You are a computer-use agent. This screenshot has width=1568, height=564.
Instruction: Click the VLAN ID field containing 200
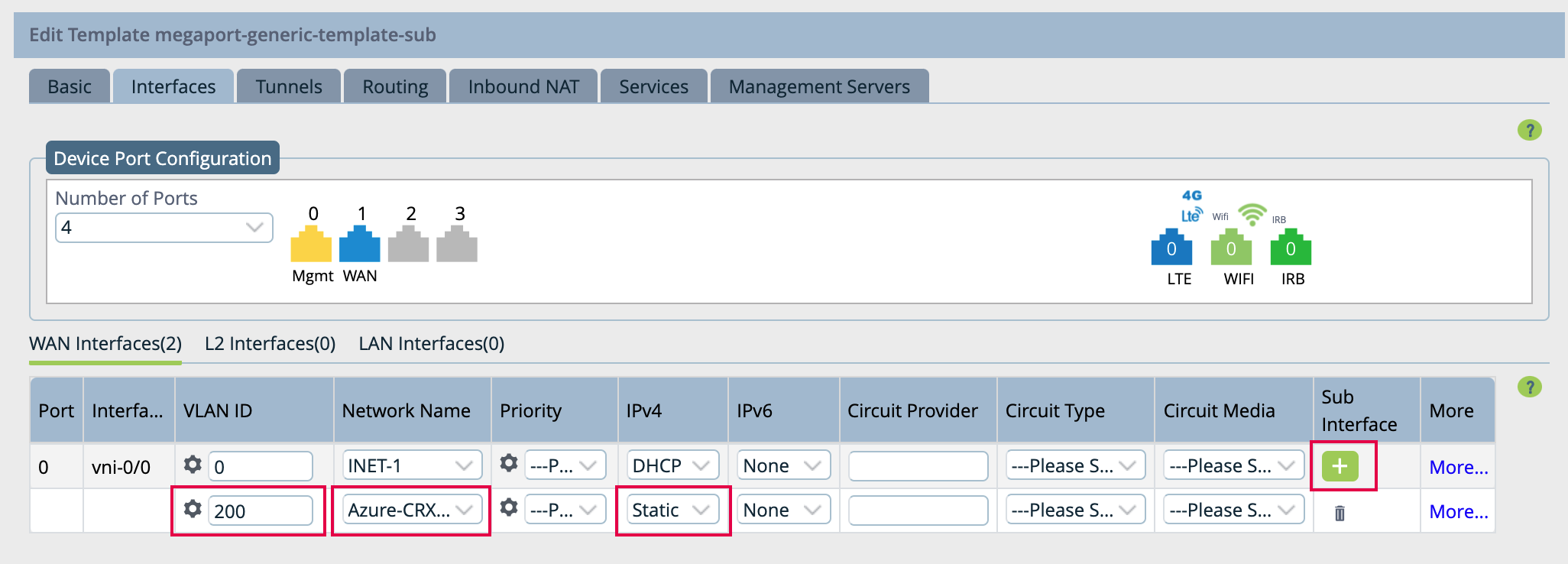pos(260,511)
